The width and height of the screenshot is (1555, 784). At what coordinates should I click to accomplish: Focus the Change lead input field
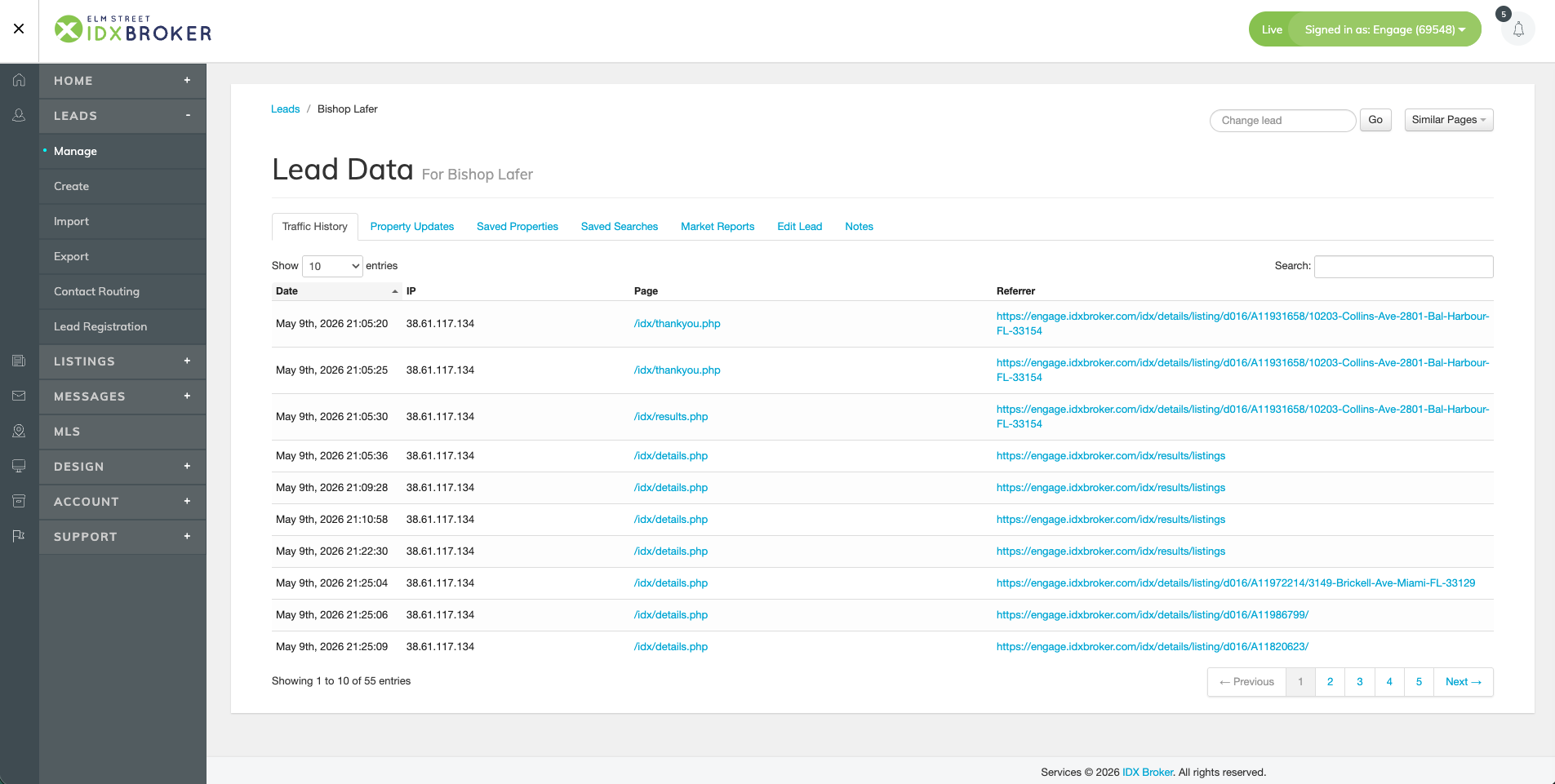[1283, 121]
